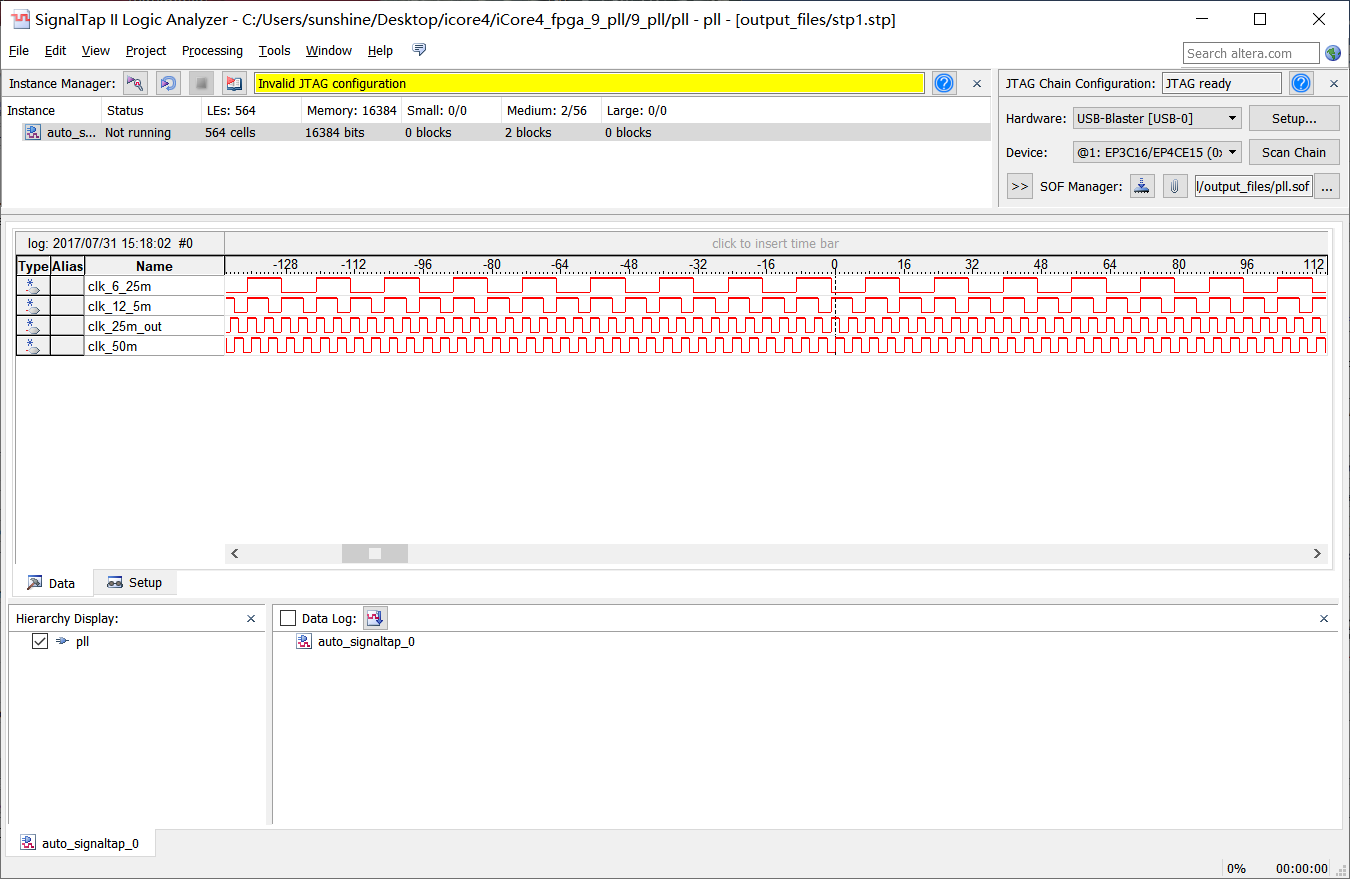Click the SOF Manager program device icon
The height and width of the screenshot is (879, 1350).
[1142, 186]
